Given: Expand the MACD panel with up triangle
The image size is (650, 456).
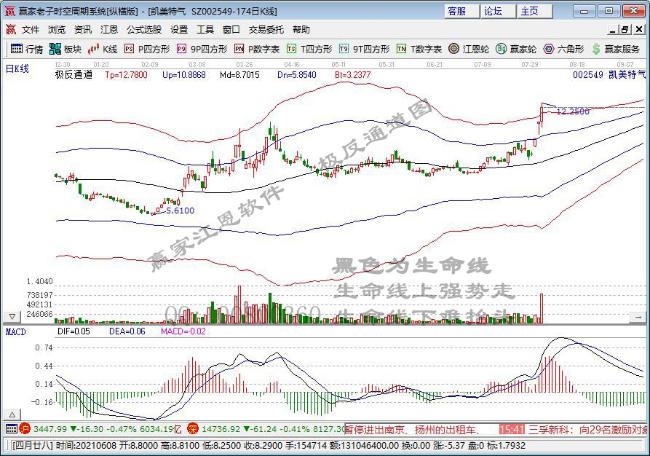Looking at the screenshot, I should (12, 414).
